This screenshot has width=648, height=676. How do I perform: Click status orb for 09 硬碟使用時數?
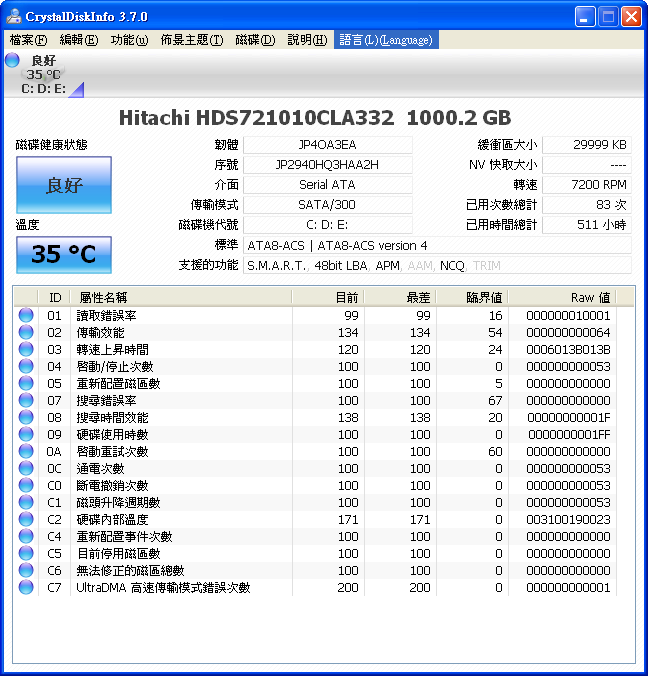[26, 434]
